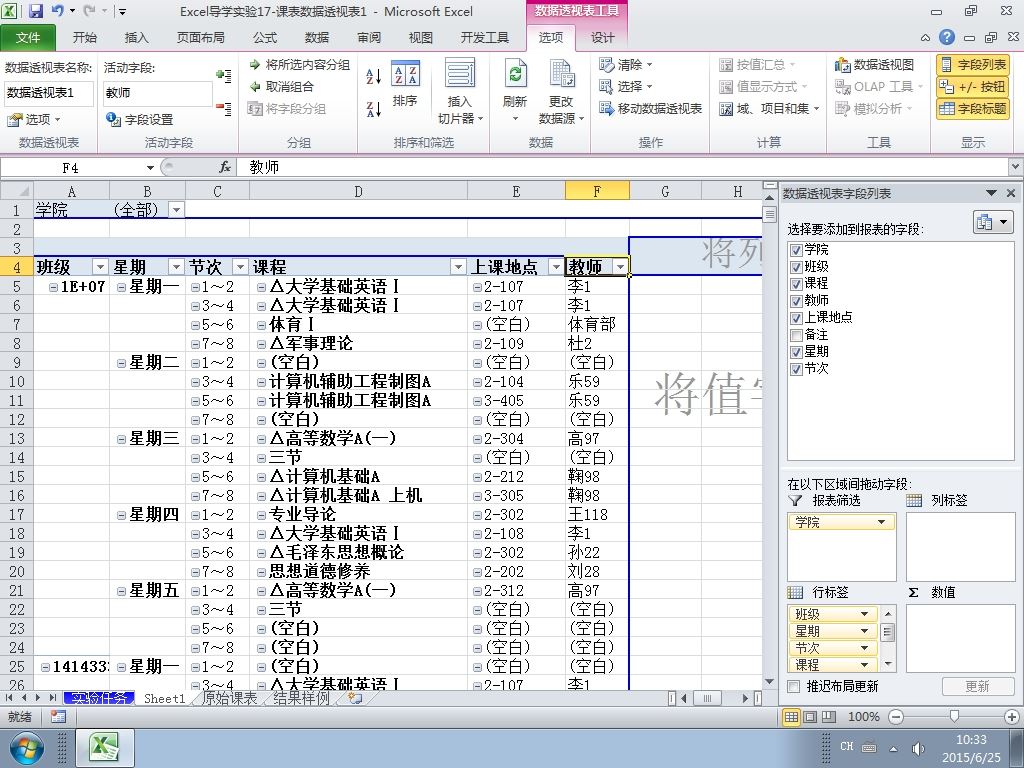This screenshot has height=768, width=1024.
Task: Check the 备注 field checkbox
Action: tap(795, 334)
